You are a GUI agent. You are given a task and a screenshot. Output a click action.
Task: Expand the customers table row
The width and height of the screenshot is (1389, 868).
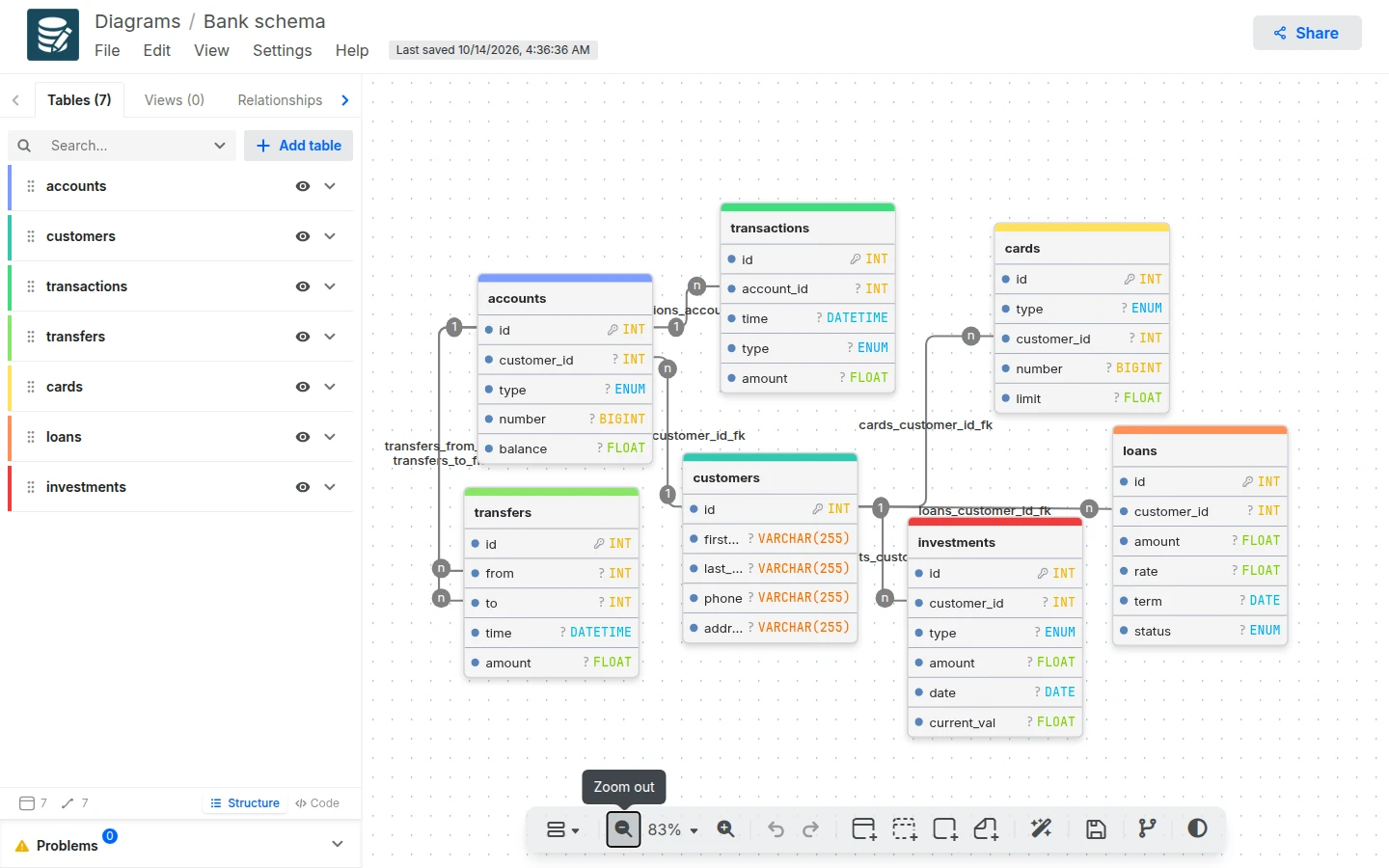point(330,236)
